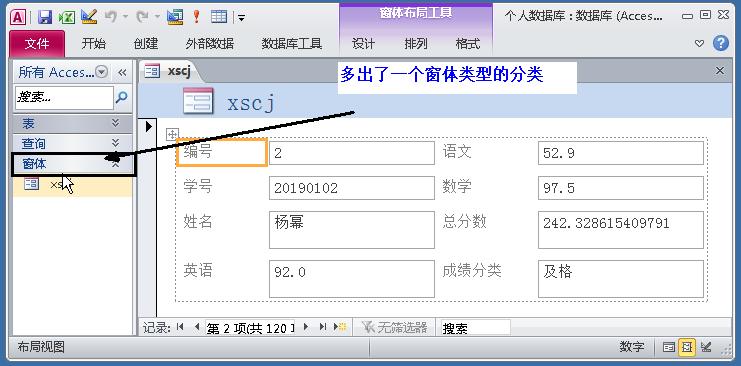Image resolution: width=741 pixels, height=366 pixels.
Task: Switch to the 数据库工具 ribbon tab
Action: point(292,44)
